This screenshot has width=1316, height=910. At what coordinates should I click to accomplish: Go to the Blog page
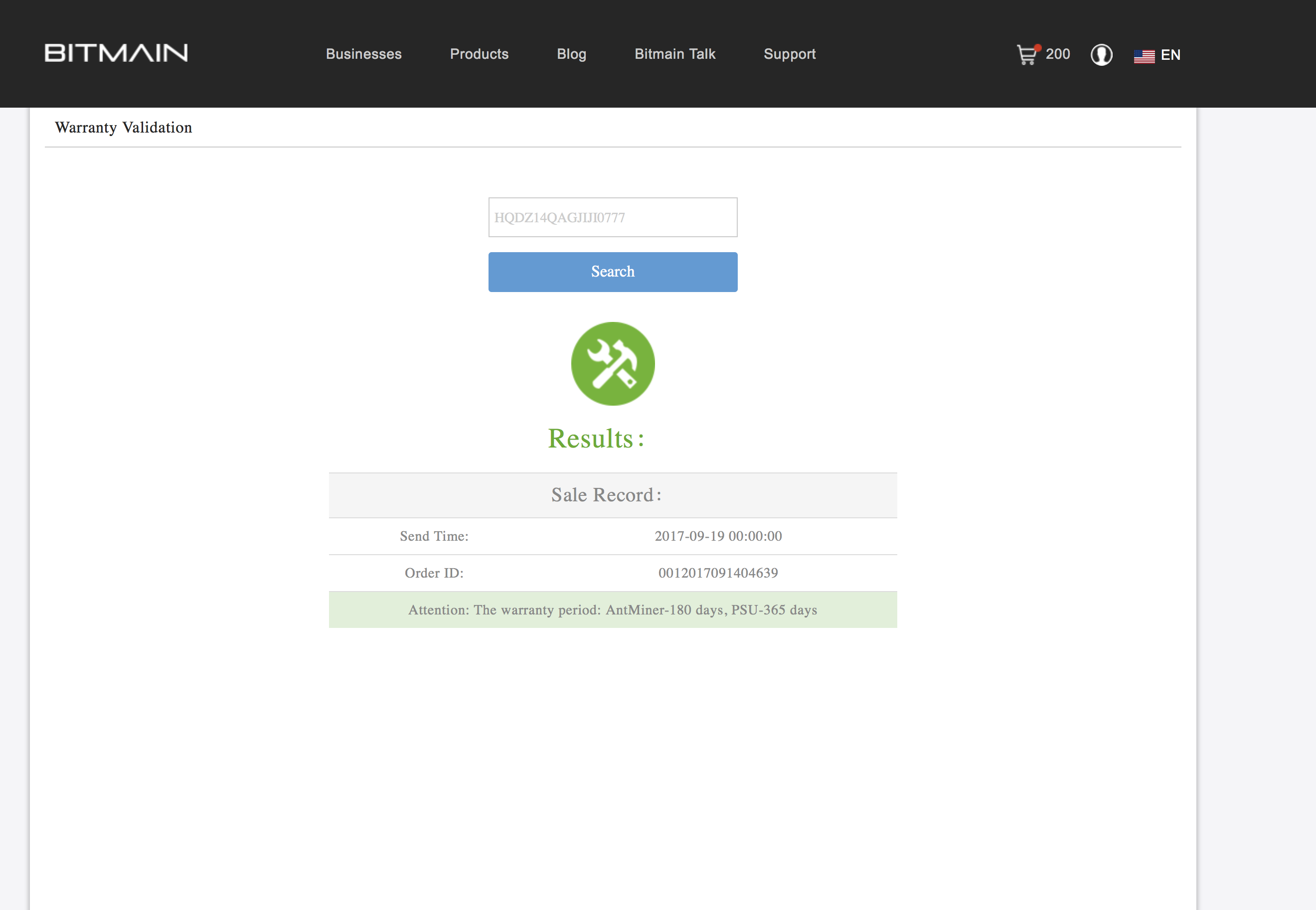(571, 54)
